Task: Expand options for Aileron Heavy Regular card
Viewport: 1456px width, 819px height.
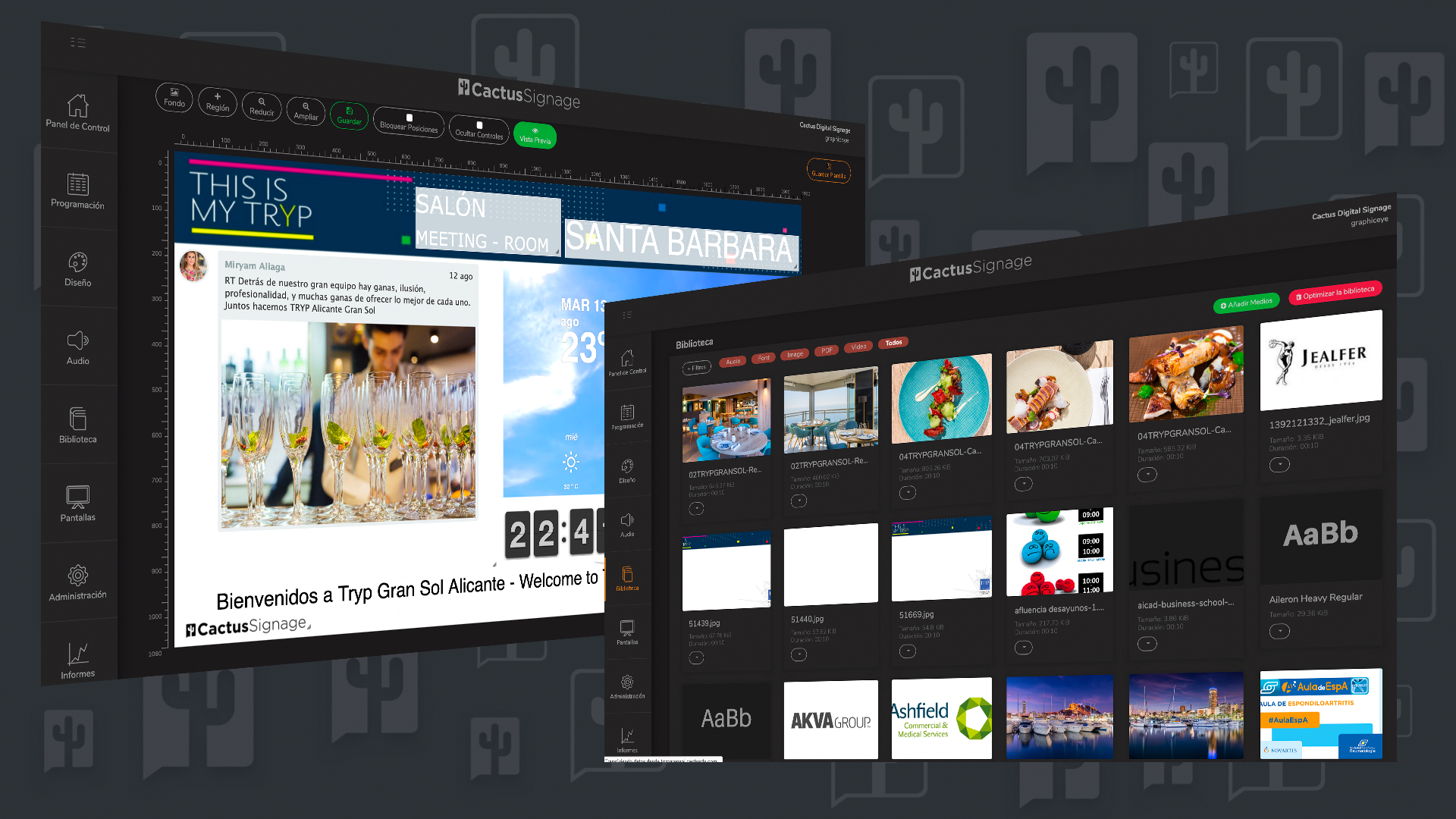Action: tap(1279, 631)
